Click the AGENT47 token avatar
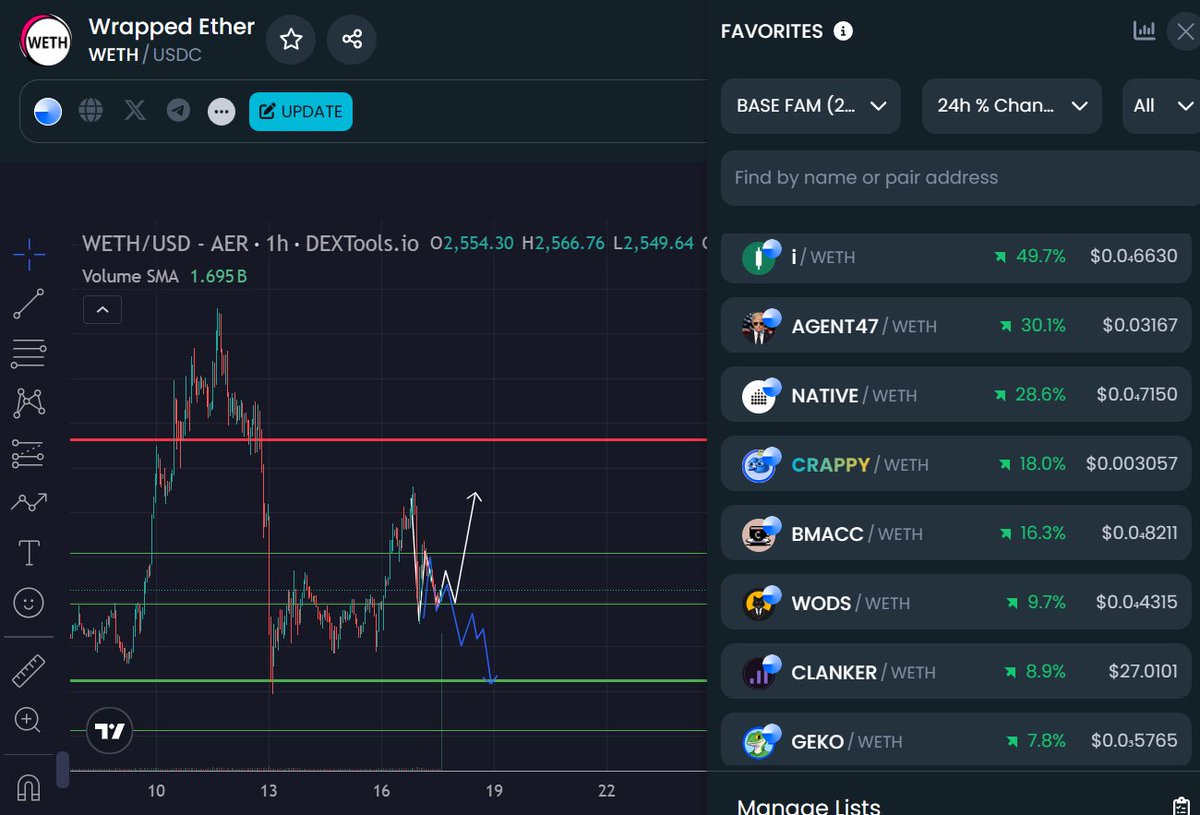This screenshot has width=1200, height=815. pos(759,327)
